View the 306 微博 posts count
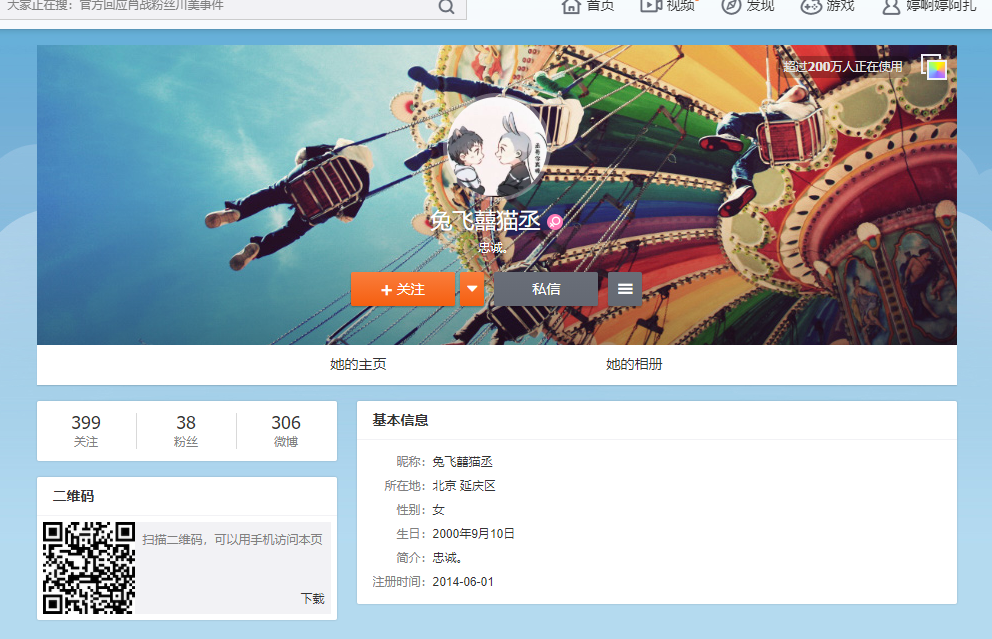This screenshot has width=992, height=639. click(x=286, y=431)
